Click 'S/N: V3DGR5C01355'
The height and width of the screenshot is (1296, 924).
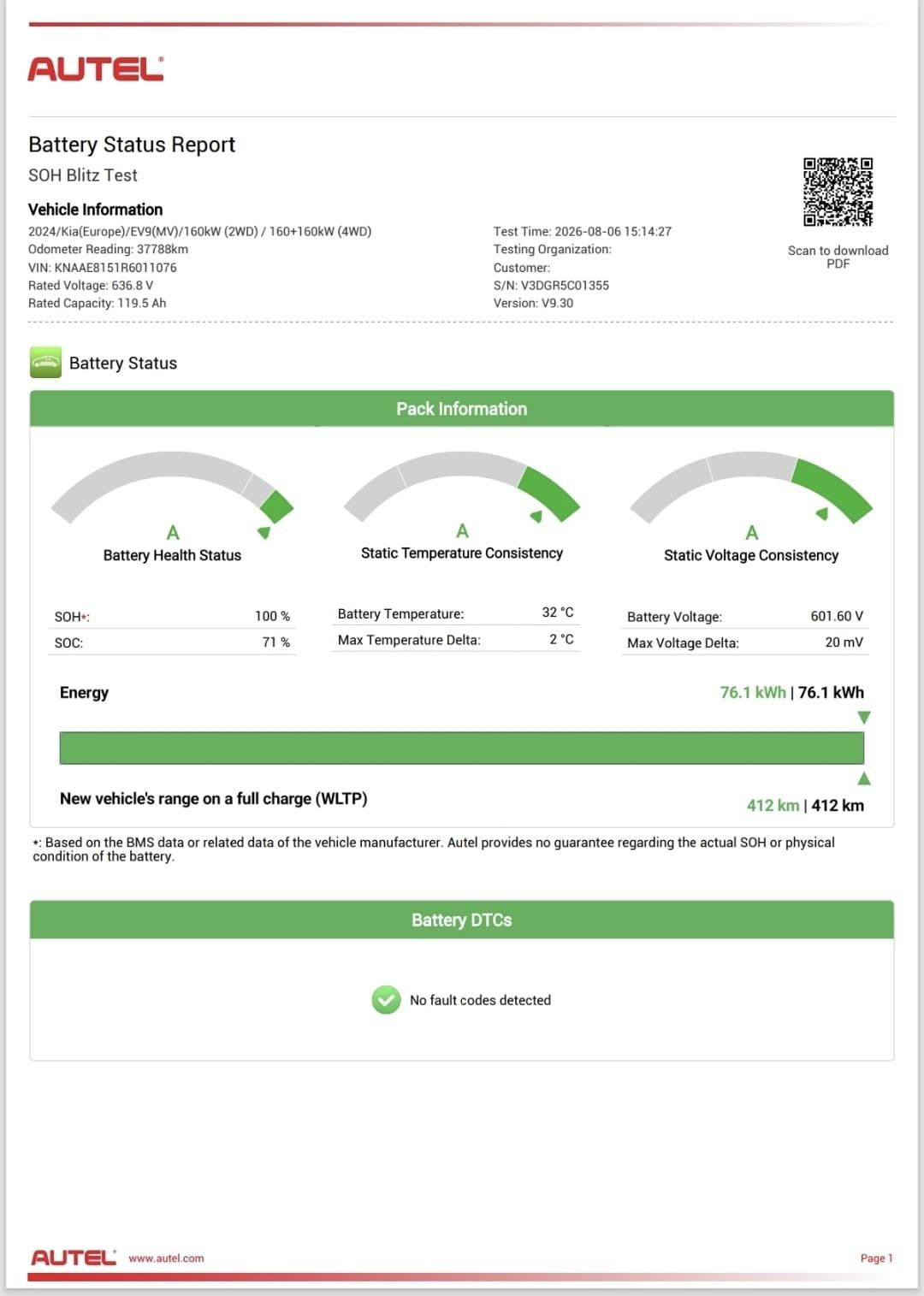coord(551,285)
